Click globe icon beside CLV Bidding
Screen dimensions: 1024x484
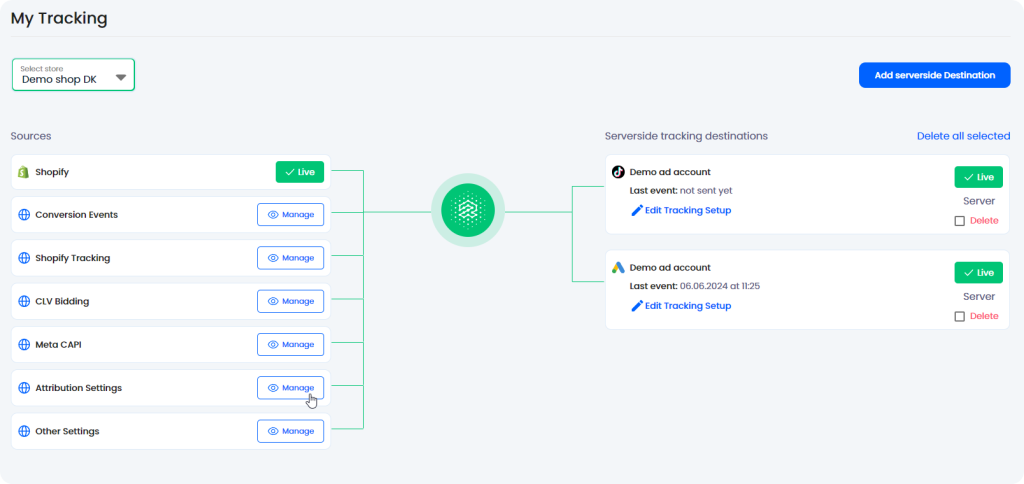(24, 302)
